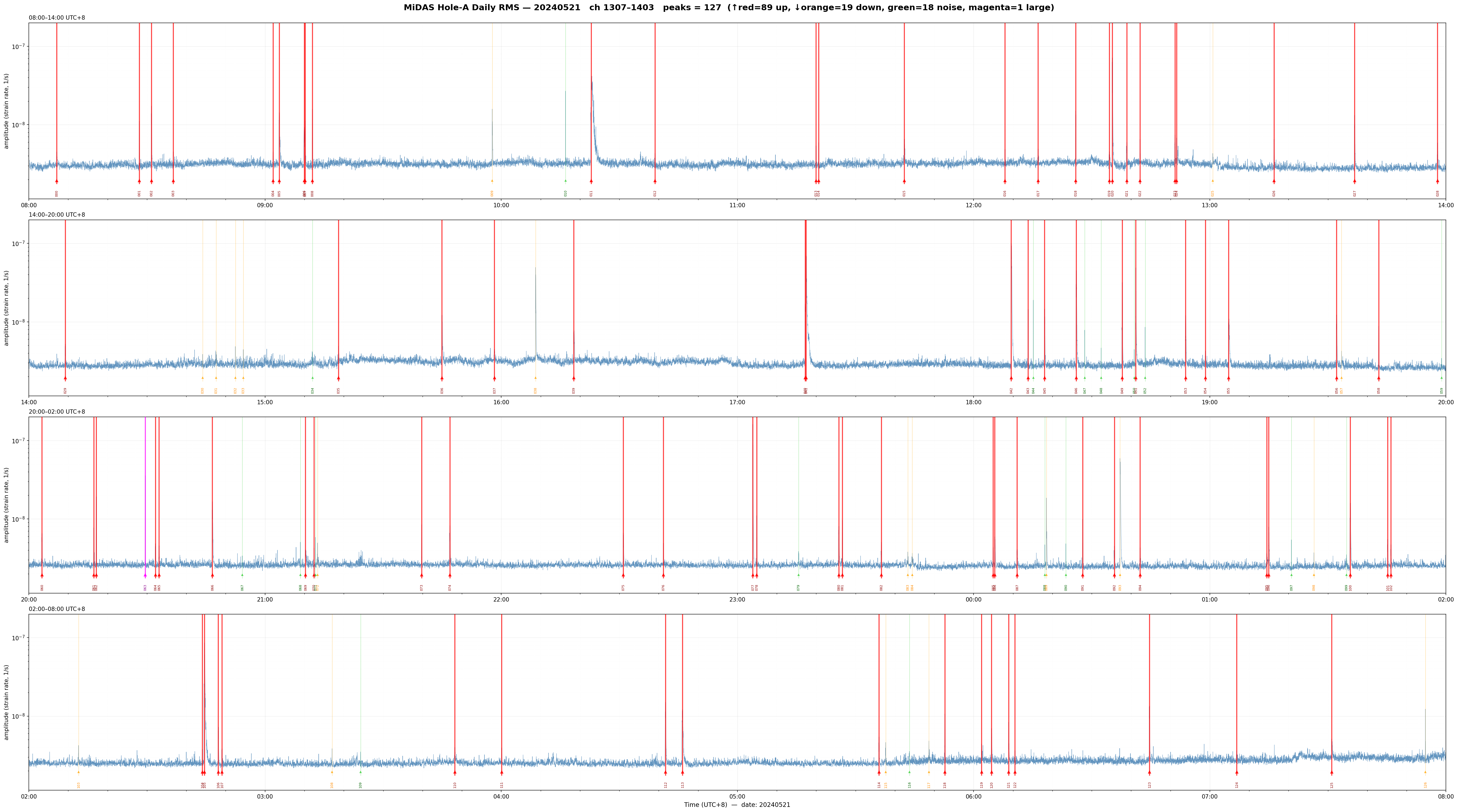
Task: Click the red peak marker labeled 066
Action: click(x=212, y=575)
